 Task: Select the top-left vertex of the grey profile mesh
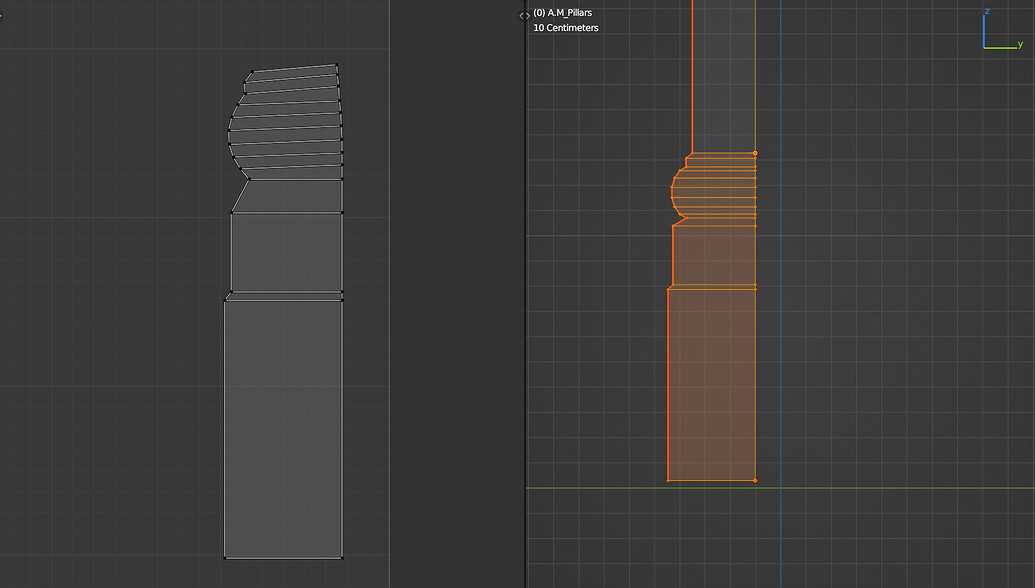[253, 72]
